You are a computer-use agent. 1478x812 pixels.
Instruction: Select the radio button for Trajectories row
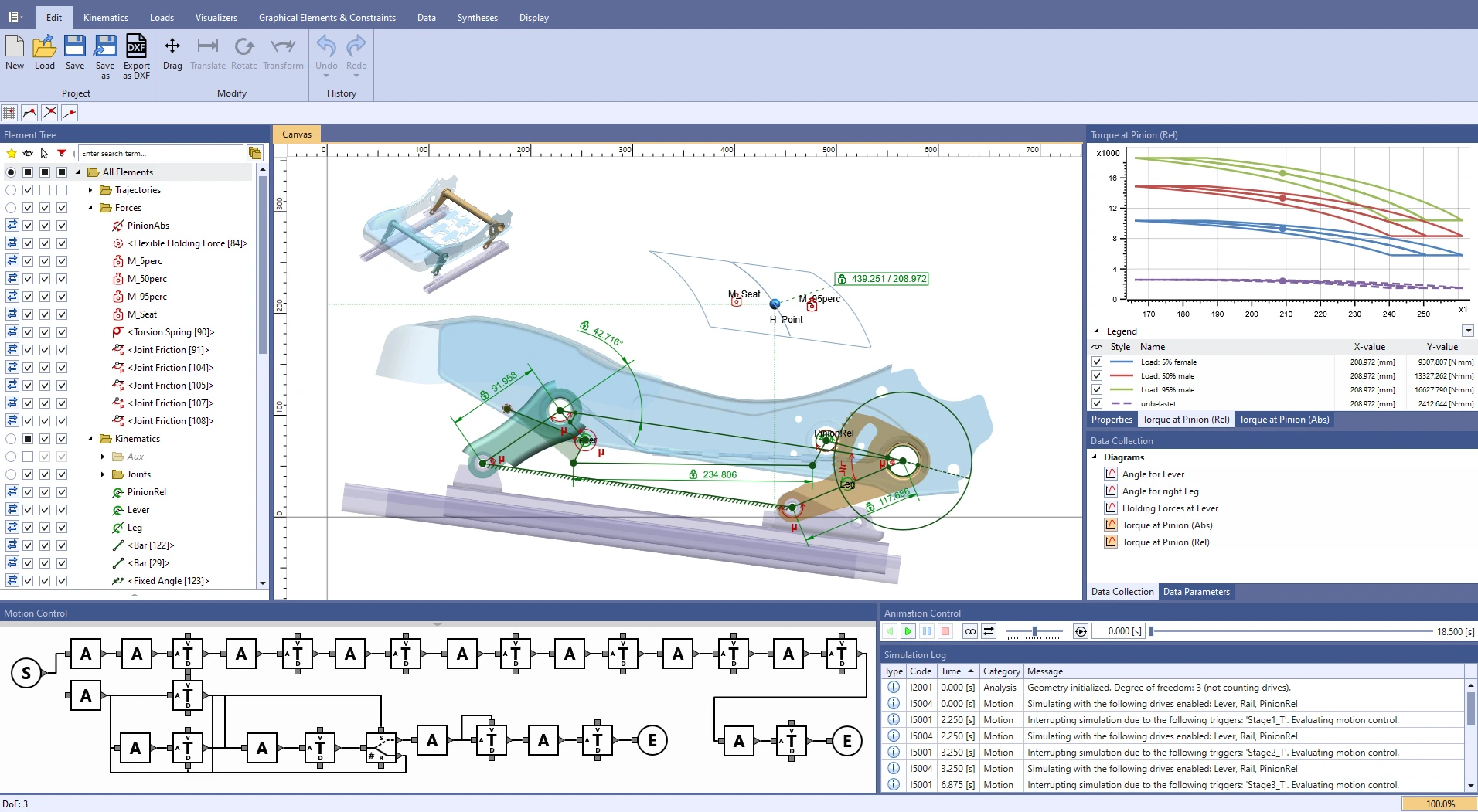click(11, 190)
